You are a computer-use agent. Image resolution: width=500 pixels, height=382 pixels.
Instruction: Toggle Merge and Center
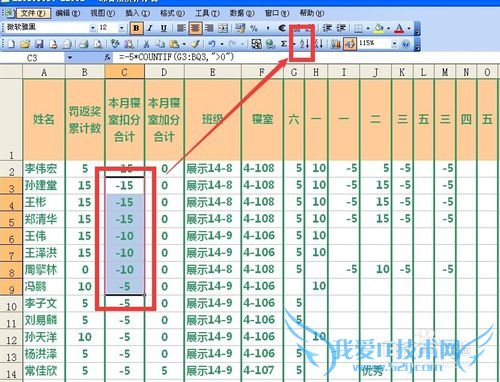click(223, 28)
